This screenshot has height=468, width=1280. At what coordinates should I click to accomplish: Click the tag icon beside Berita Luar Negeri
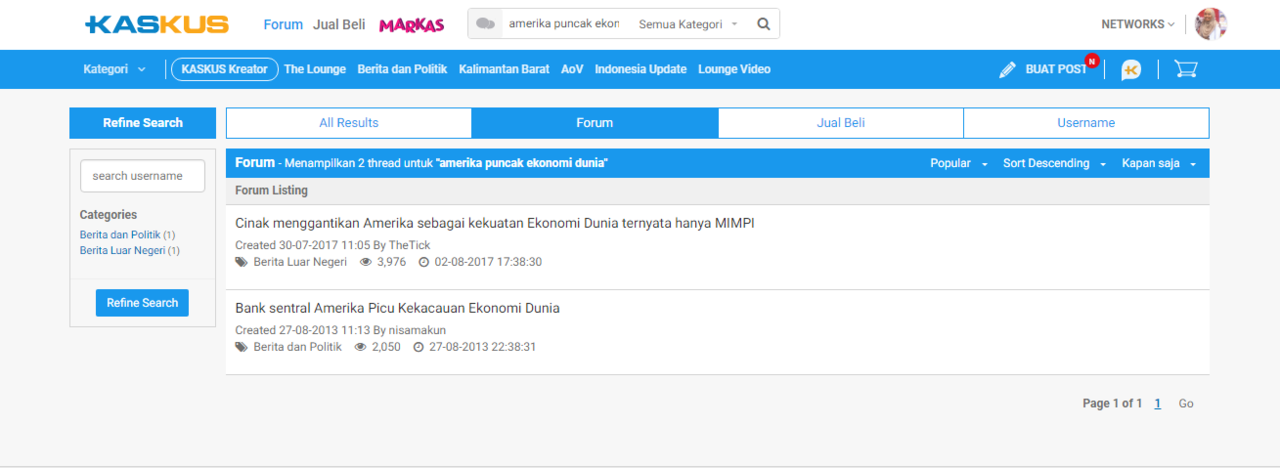point(241,262)
